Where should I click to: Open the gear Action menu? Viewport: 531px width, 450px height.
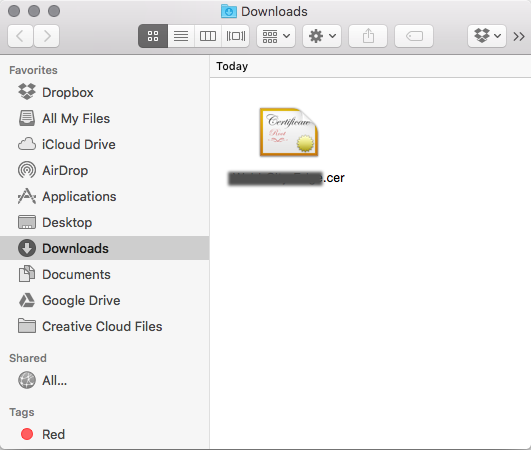[322, 36]
